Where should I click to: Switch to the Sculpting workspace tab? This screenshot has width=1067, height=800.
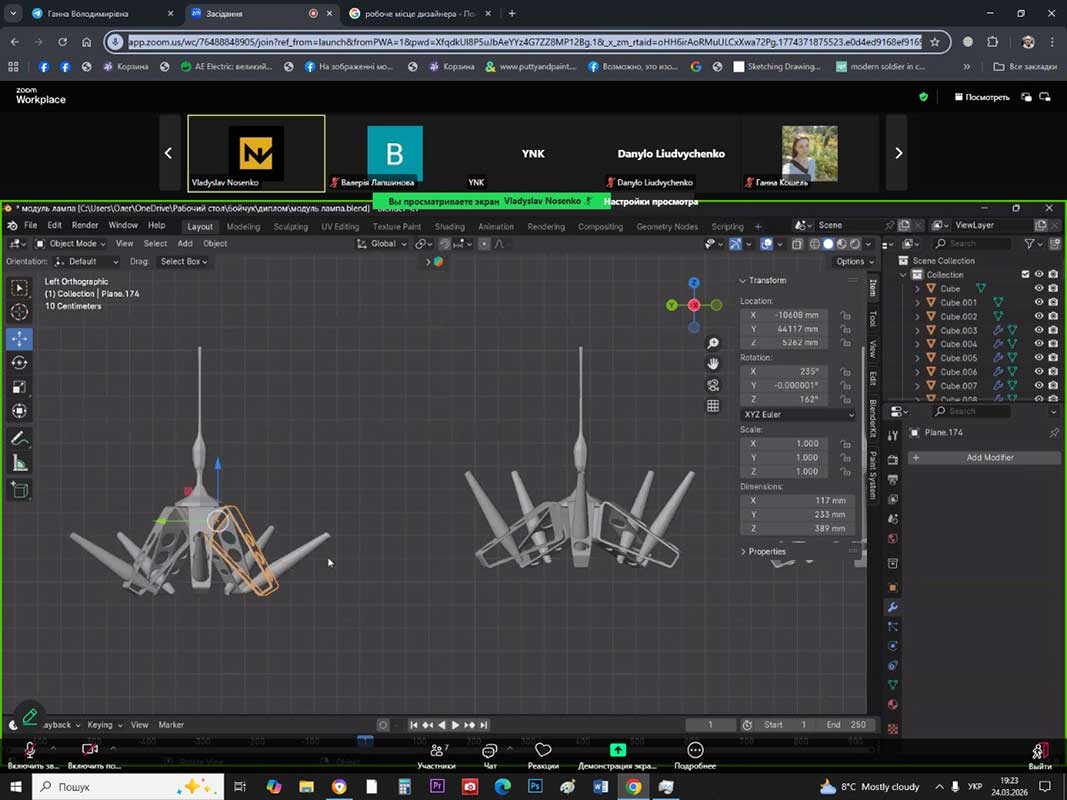[291, 227]
